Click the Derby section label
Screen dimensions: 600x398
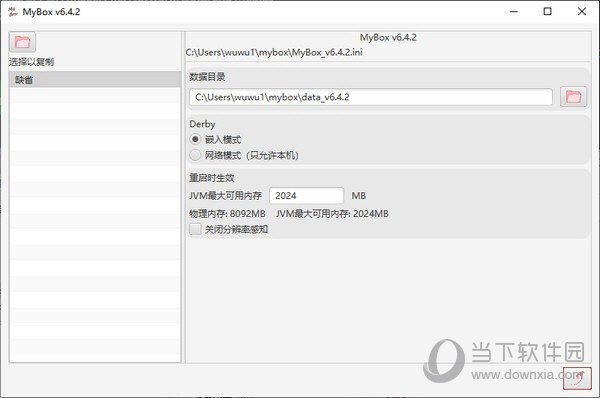point(202,124)
